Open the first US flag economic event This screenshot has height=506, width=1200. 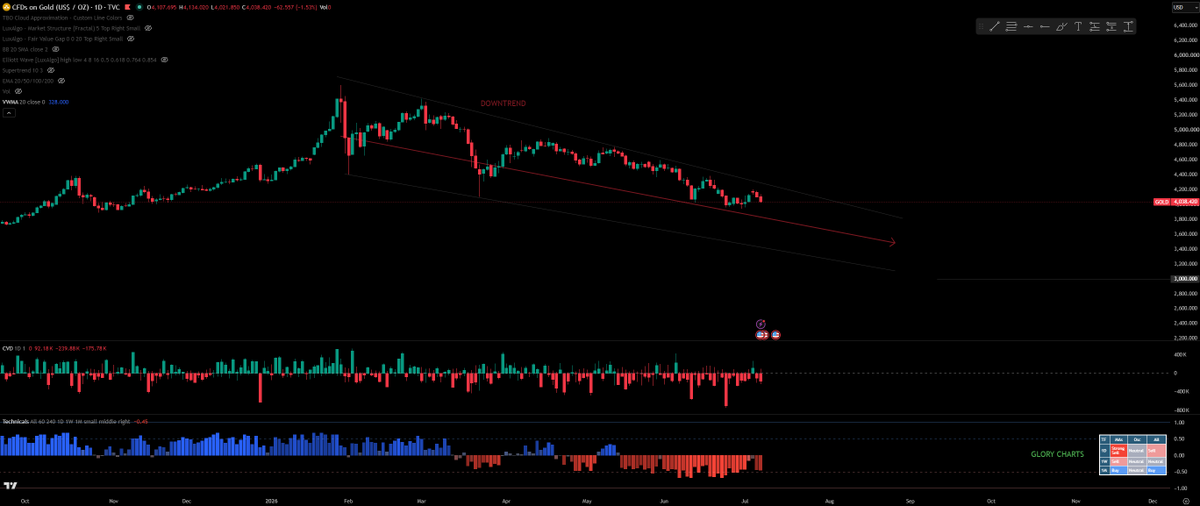[762, 334]
